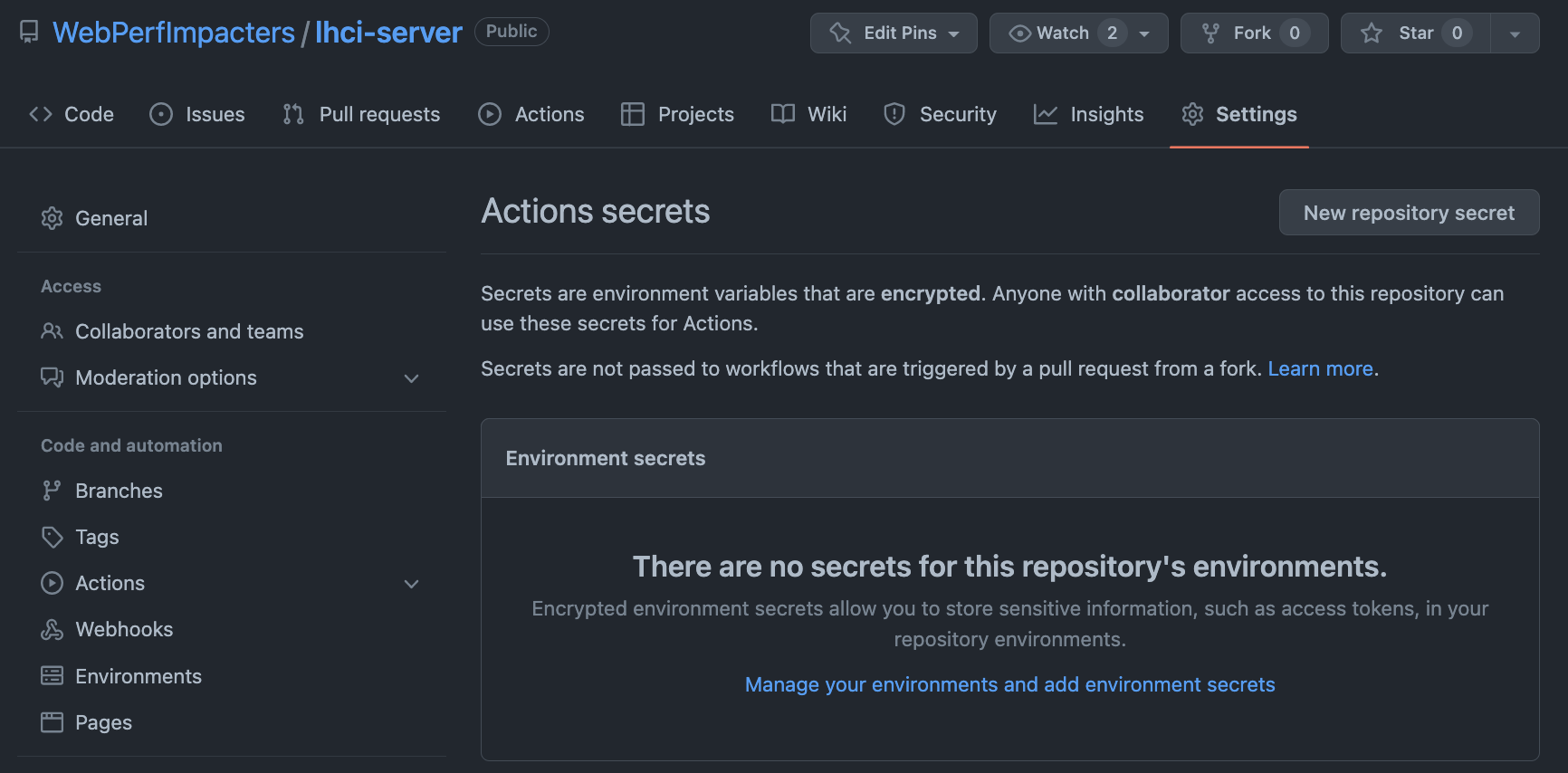Switch to the Wiki tab
This screenshot has width=1568, height=773.
tap(808, 114)
